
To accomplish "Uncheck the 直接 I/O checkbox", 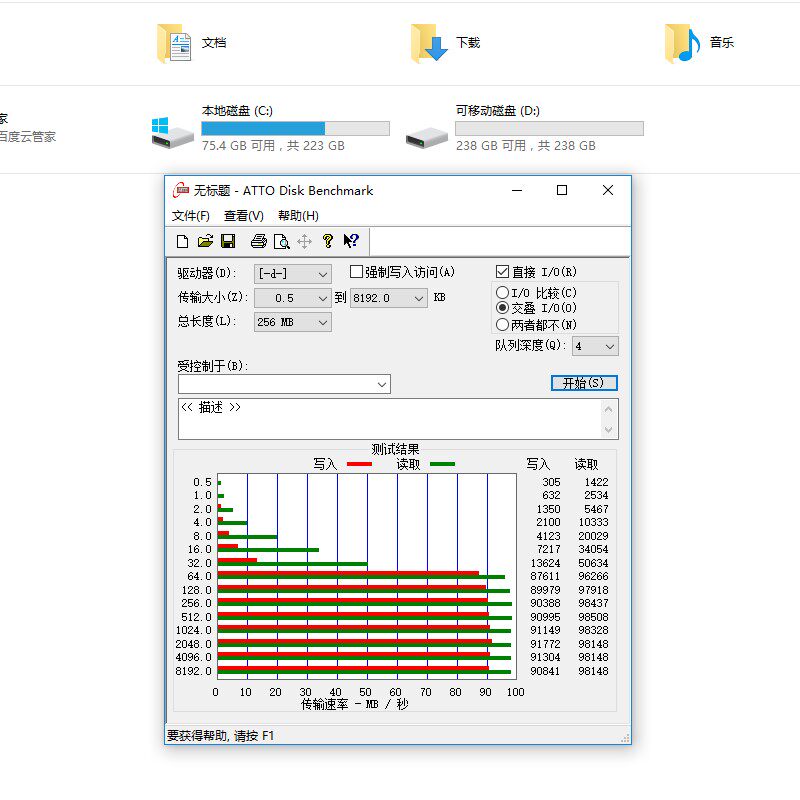I will (502, 272).
